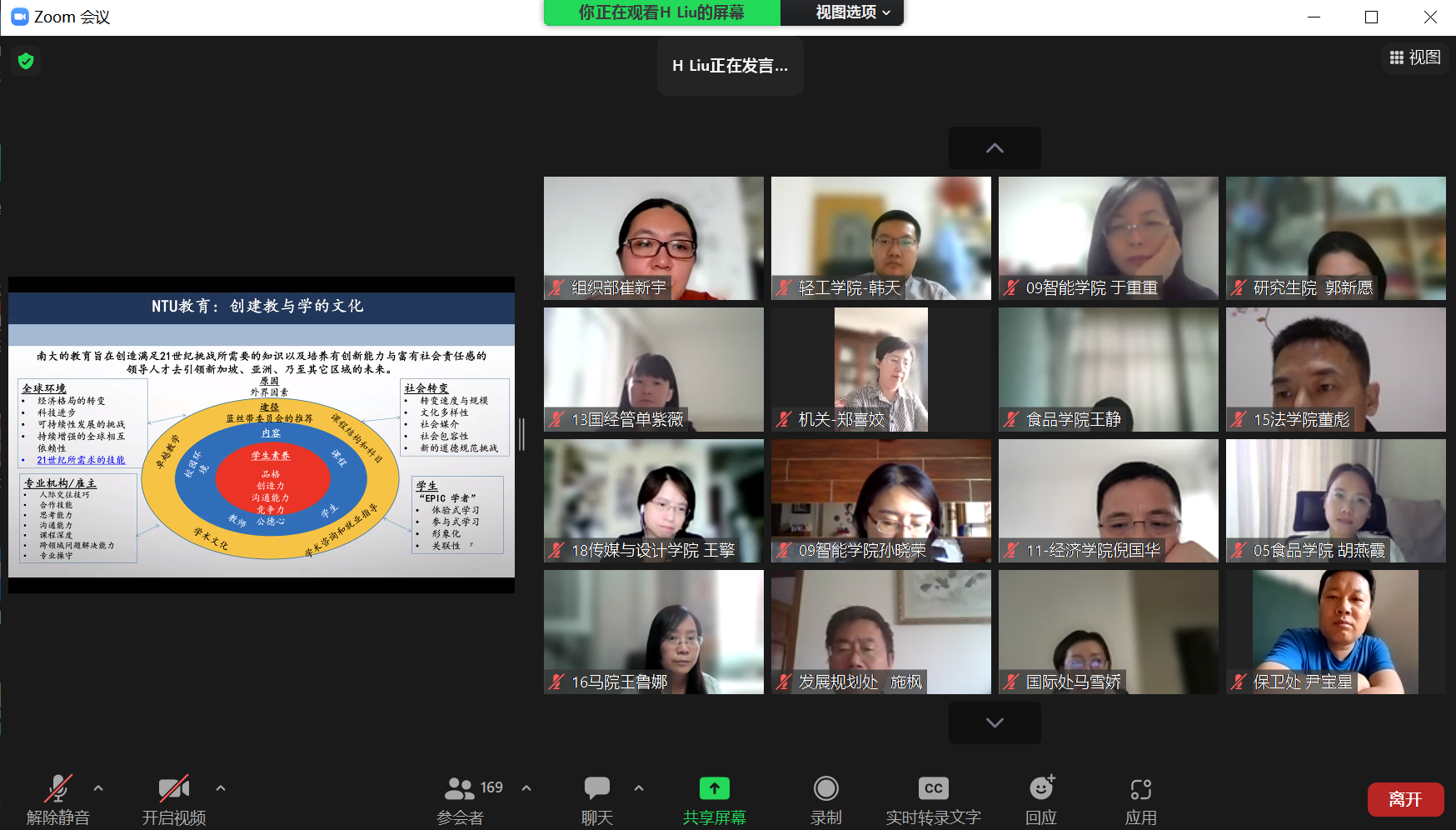Image resolution: width=1456 pixels, height=830 pixels.
Task: Open the view options dropdown
Action: coord(852,12)
